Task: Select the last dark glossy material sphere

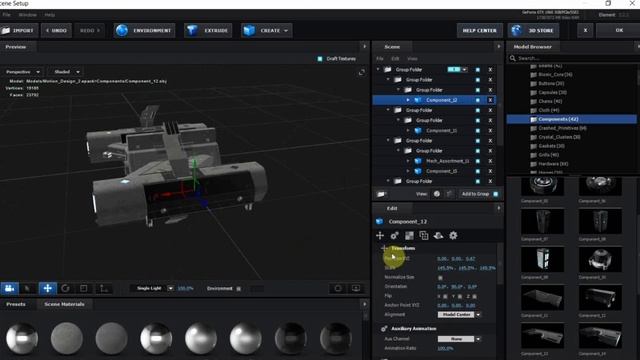Action: [336, 338]
